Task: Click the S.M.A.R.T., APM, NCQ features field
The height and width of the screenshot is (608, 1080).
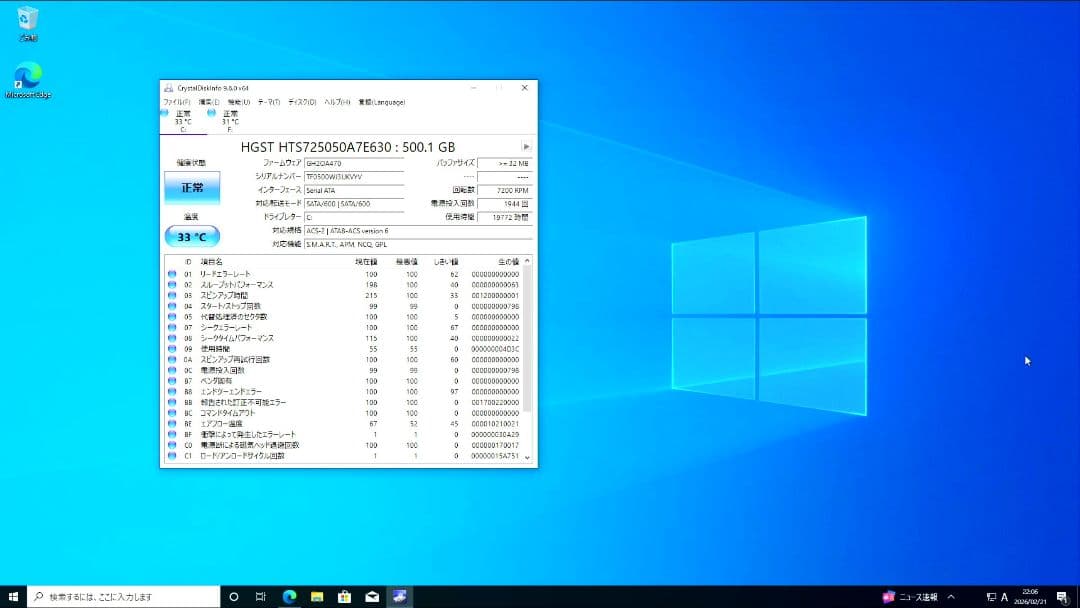Action: [x=418, y=244]
